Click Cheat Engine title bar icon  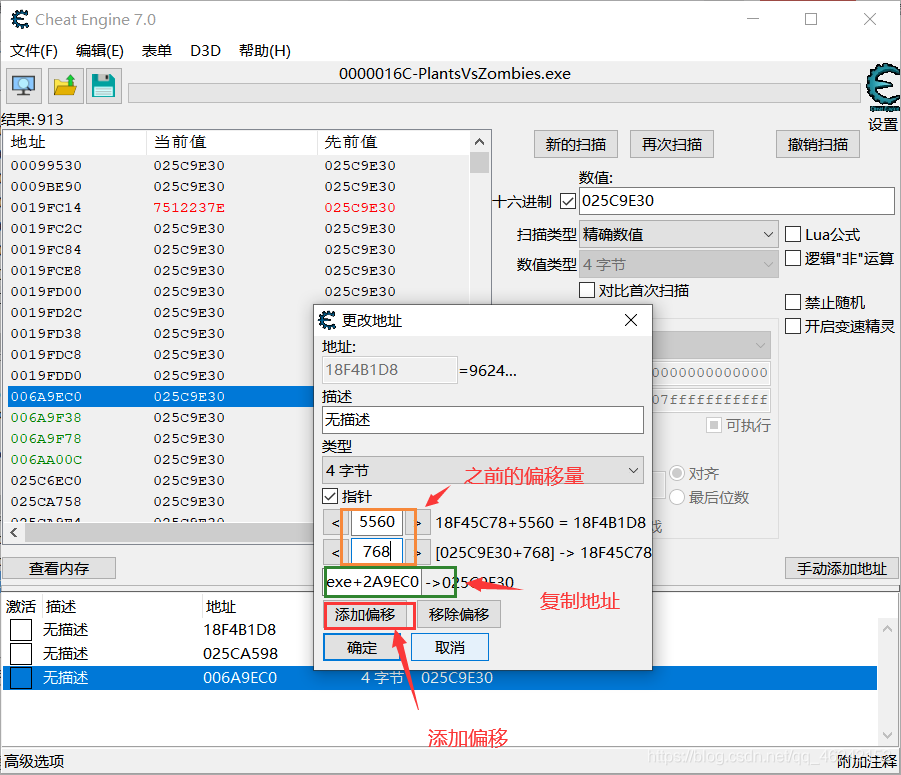(20, 19)
